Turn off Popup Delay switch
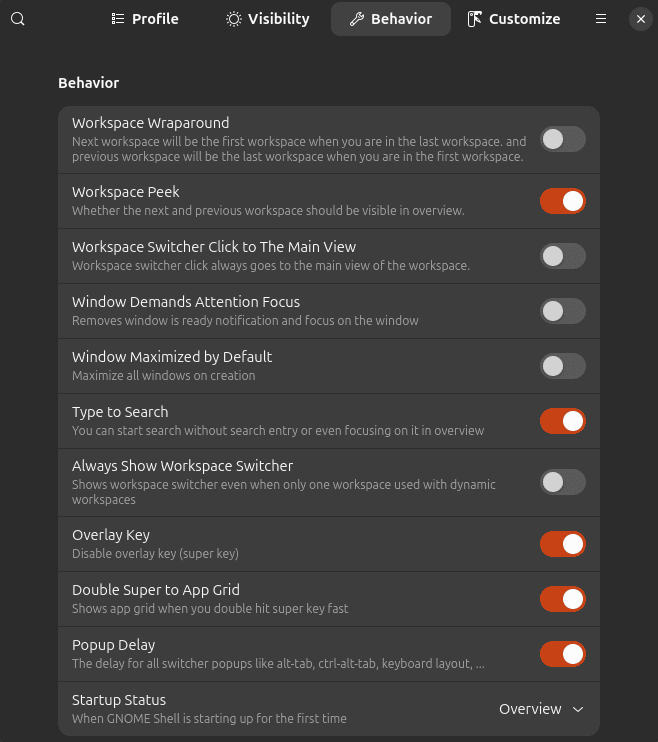 [x=563, y=654]
